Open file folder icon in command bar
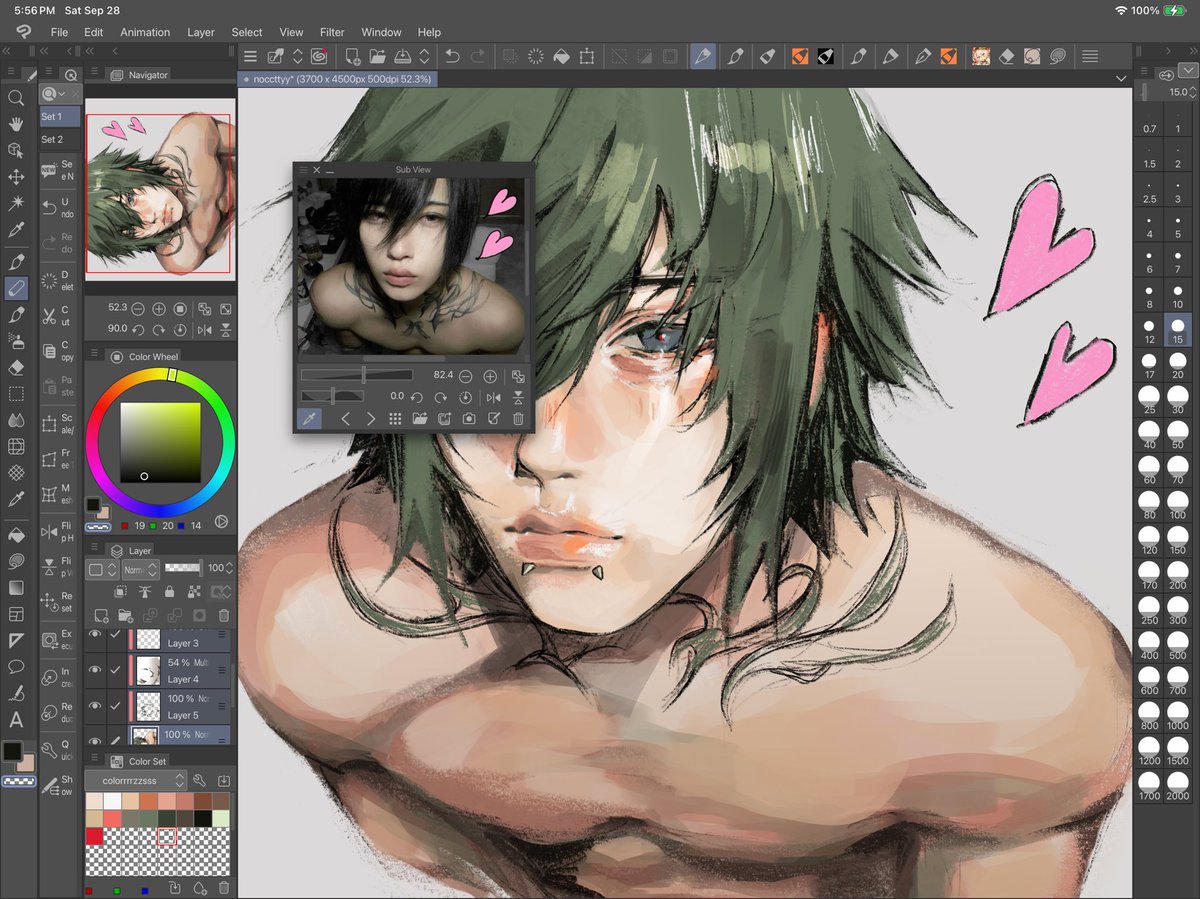This screenshot has height=899, width=1200. click(377, 57)
